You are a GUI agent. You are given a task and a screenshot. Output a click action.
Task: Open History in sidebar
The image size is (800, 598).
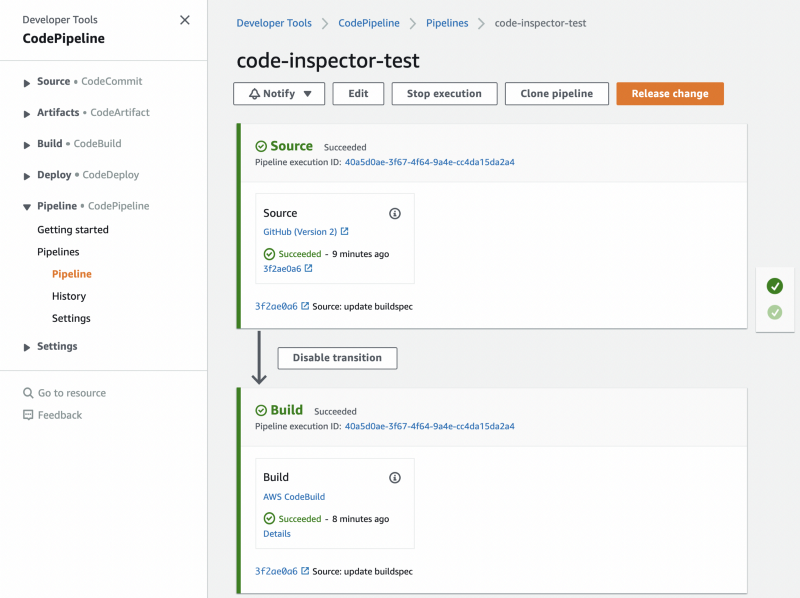point(69,296)
